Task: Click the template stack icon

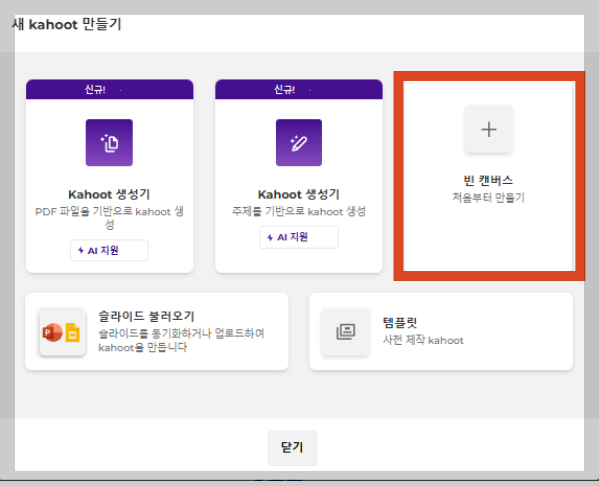Action: tap(346, 332)
